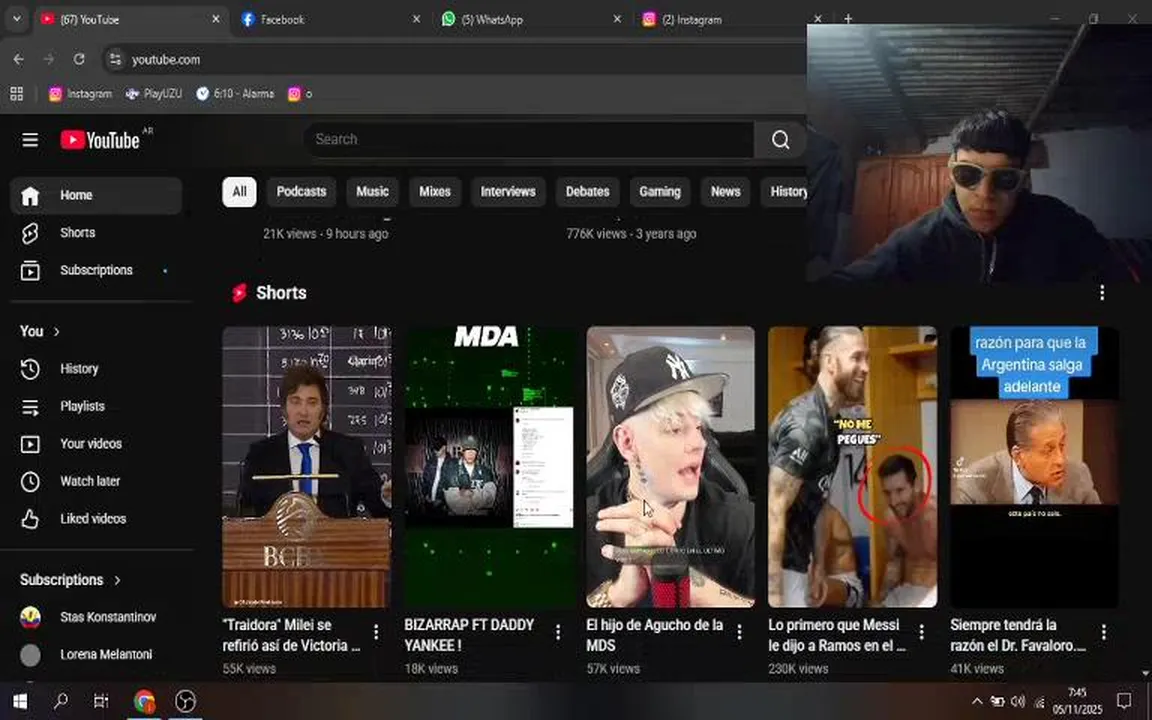Open the tab search dropdown arrow
This screenshot has width=1152, height=720.
[x=16, y=19]
